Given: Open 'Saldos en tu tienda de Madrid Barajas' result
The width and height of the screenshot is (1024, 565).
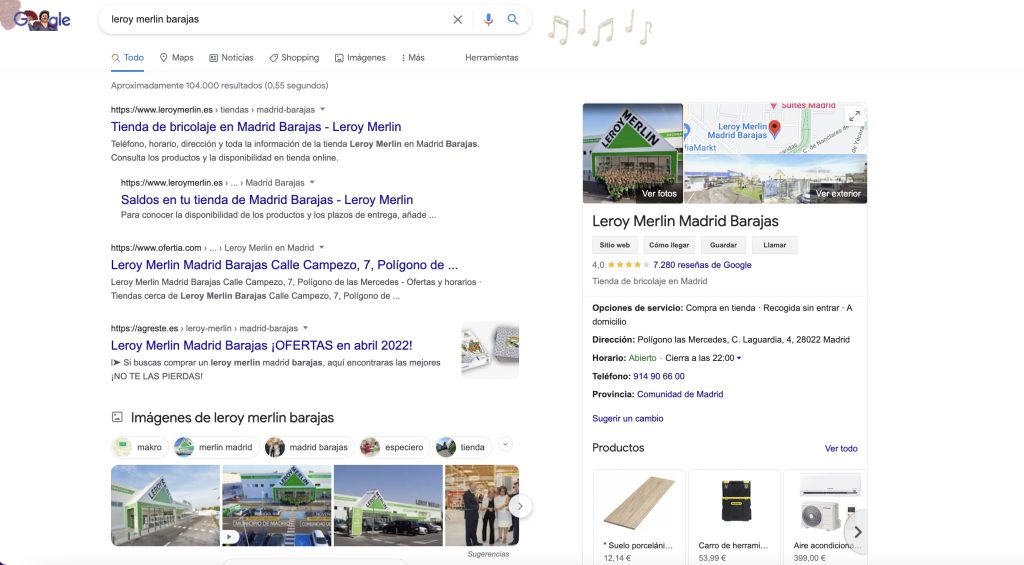Looking at the screenshot, I should pos(266,200).
